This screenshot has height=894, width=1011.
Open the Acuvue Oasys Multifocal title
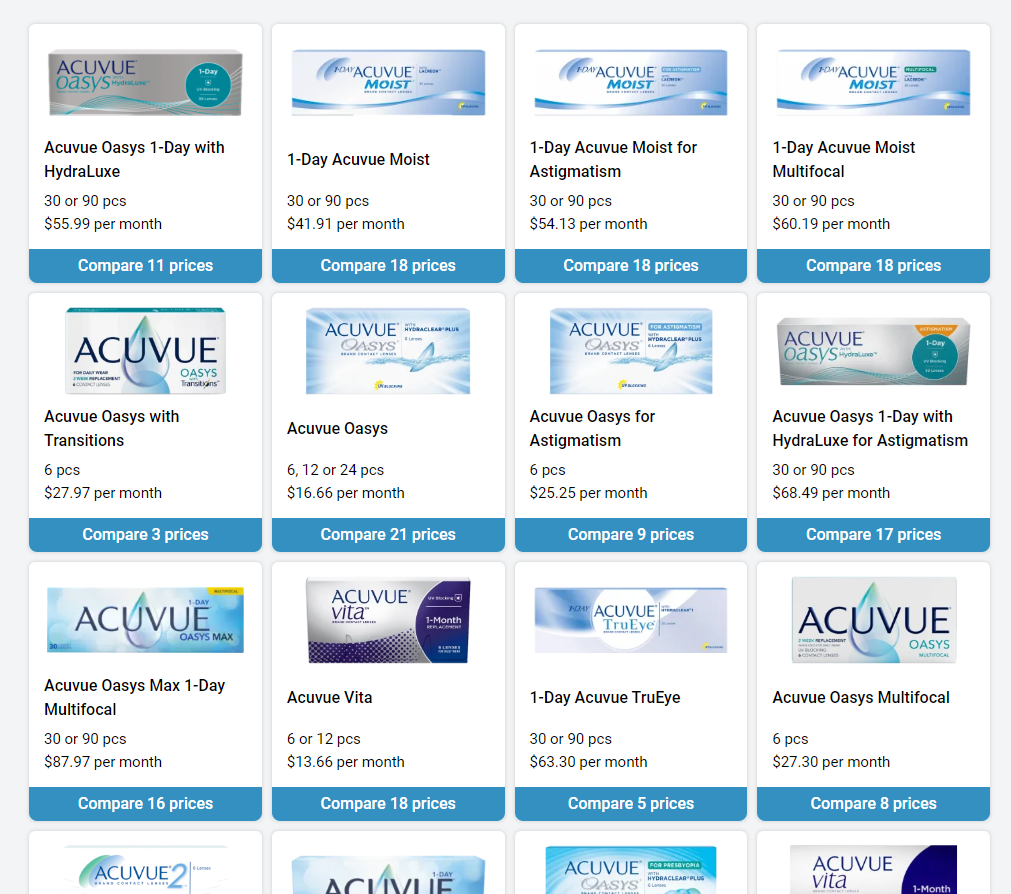click(861, 697)
